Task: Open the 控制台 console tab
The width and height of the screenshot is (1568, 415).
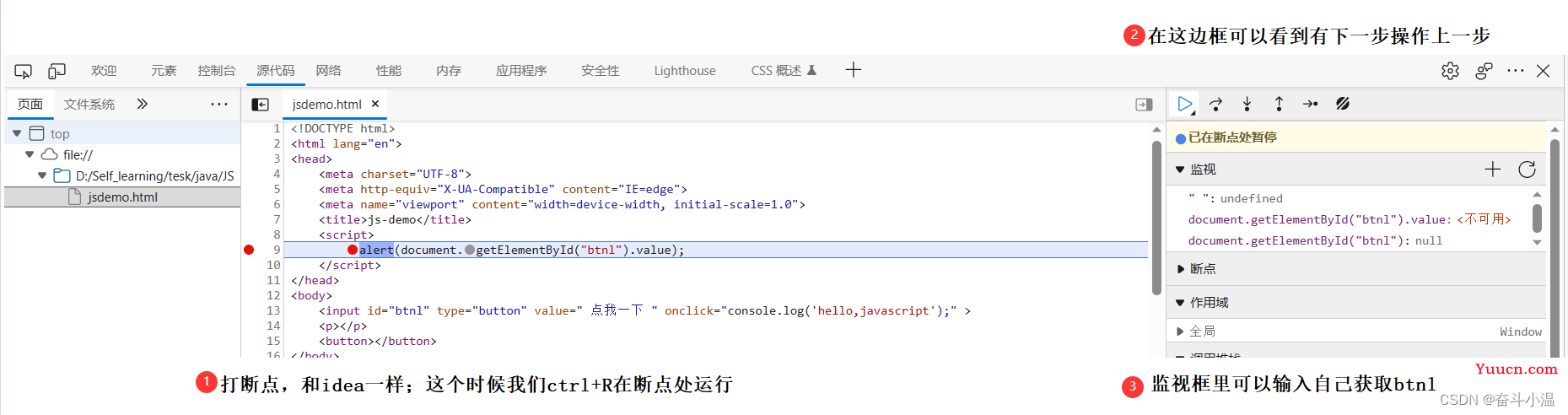Action: 217,71
